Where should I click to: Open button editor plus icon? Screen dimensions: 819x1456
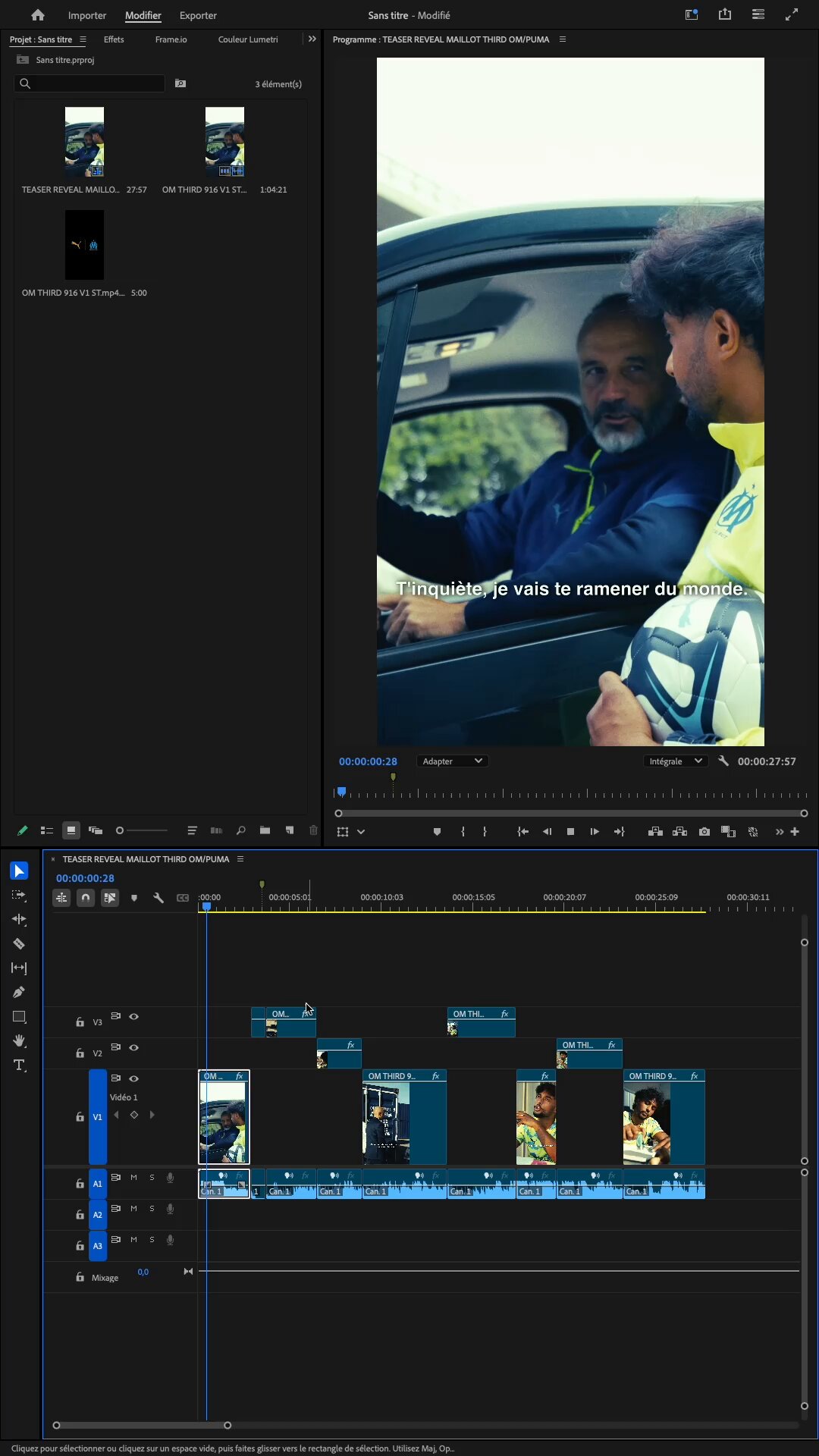click(x=795, y=832)
